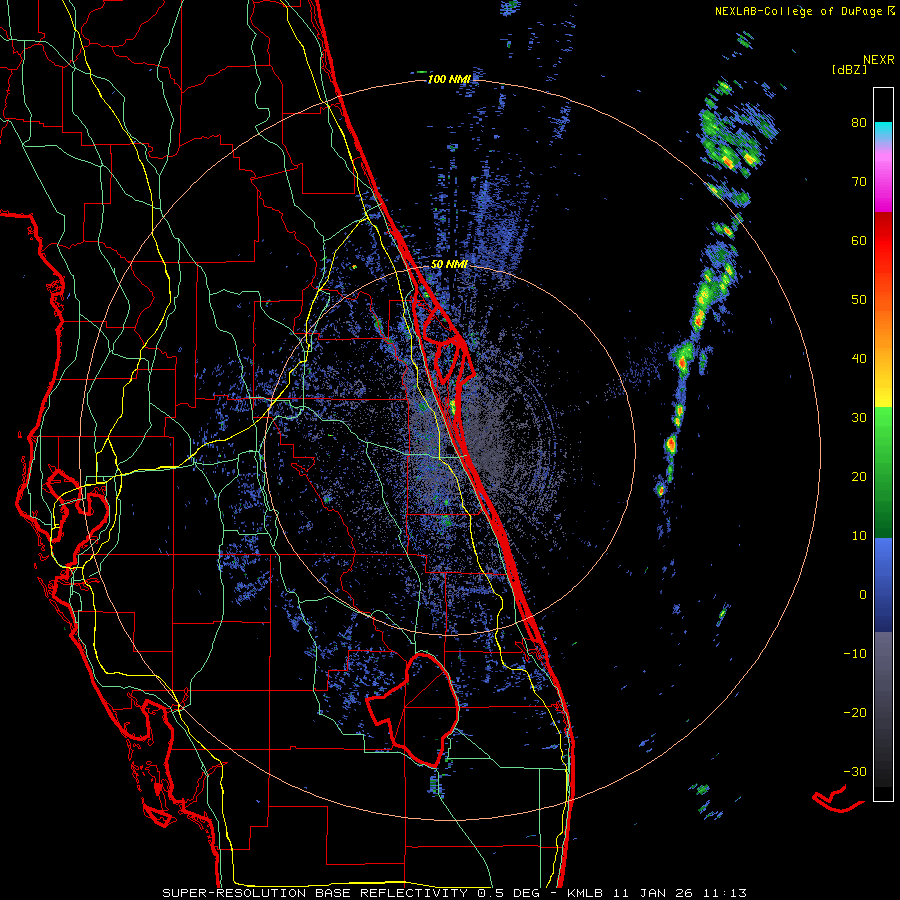The width and height of the screenshot is (900, 900).
Task: Click the -10 value on the dBZ scale
Action: click(x=855, y=654)
